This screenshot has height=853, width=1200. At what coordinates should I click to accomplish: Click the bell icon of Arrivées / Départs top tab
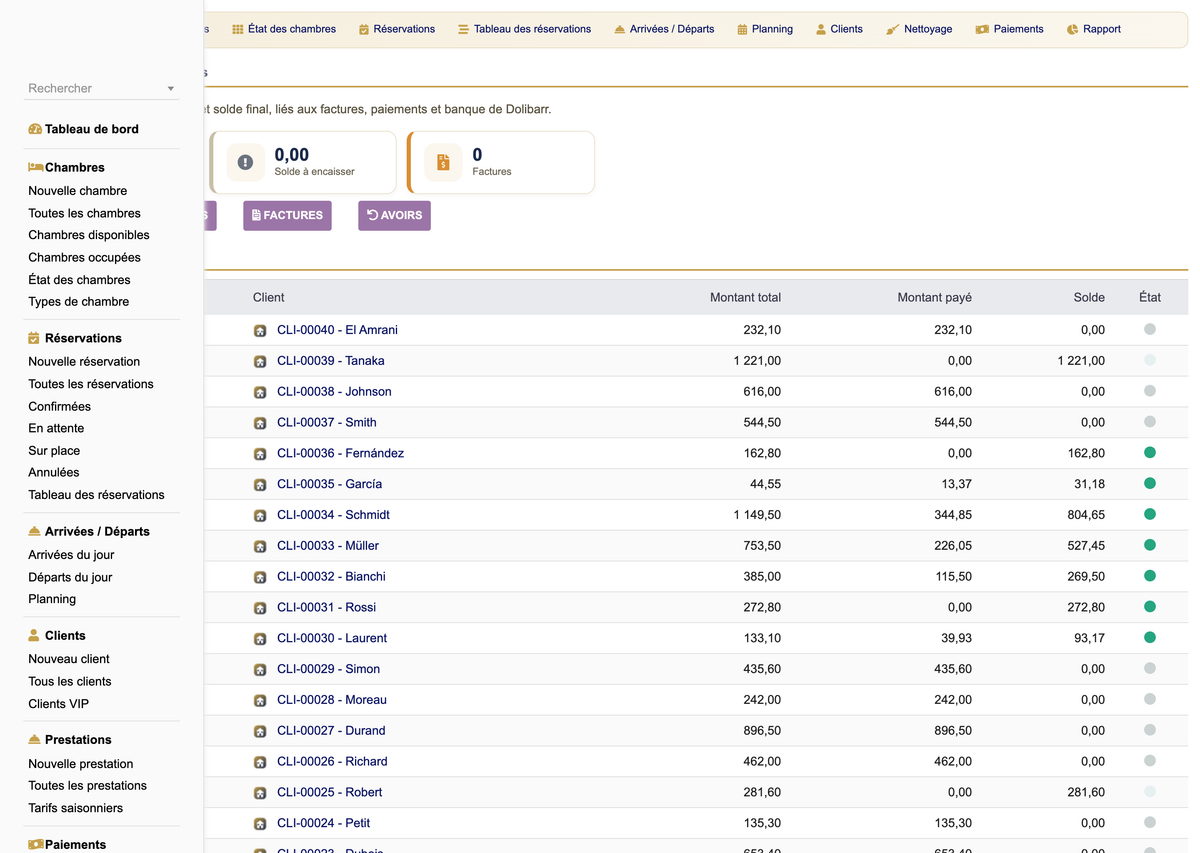click(620, 29)
